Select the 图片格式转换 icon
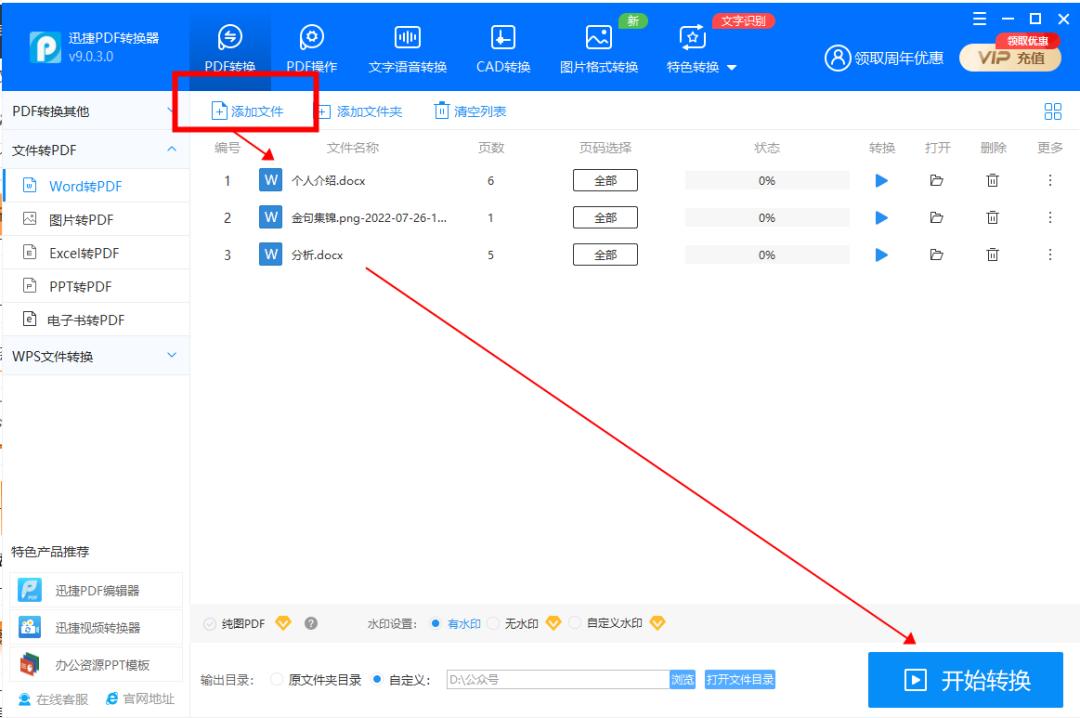Image resolution: width=1080 pixels, height=718 pixels. (x=597, y=40)
